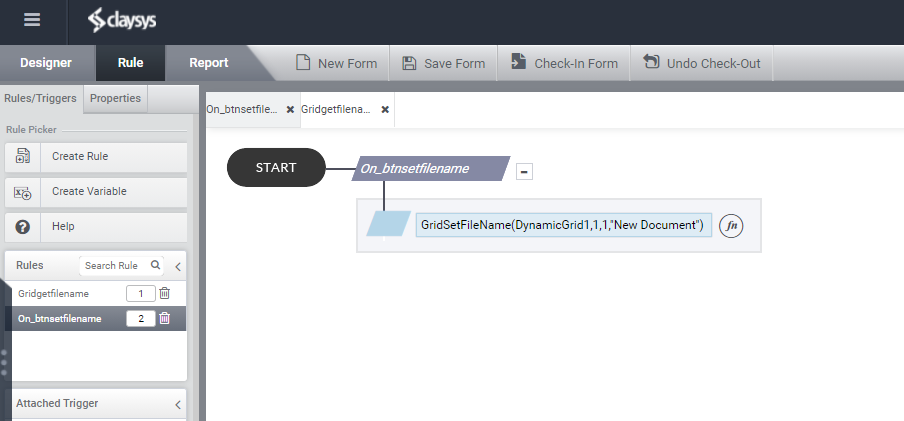Click the fn function editor icon
904x421 pixels.
tap(731, 225)
